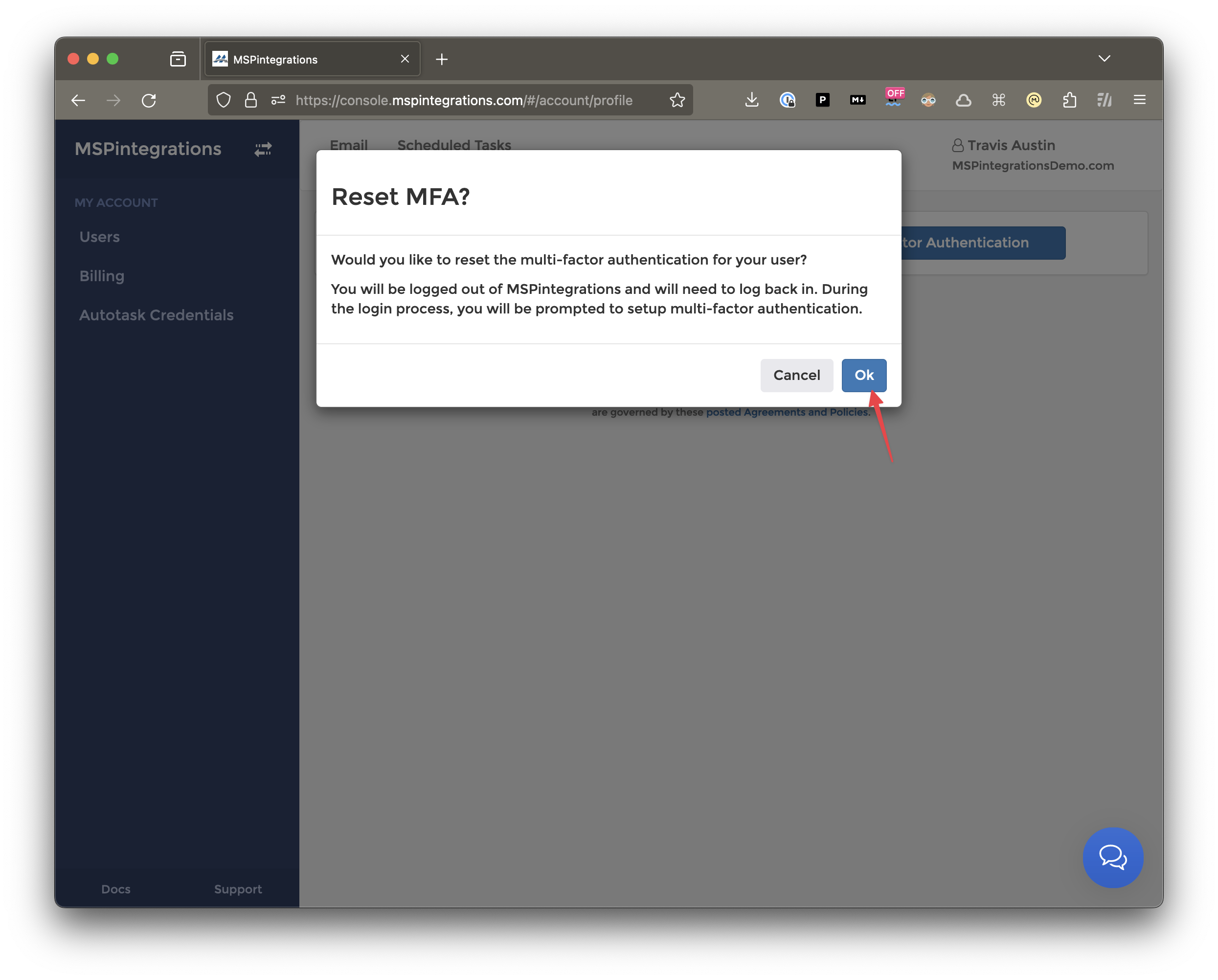
Task: Click the Ok button in Reset MFA dialog
Action: [863, 375]
